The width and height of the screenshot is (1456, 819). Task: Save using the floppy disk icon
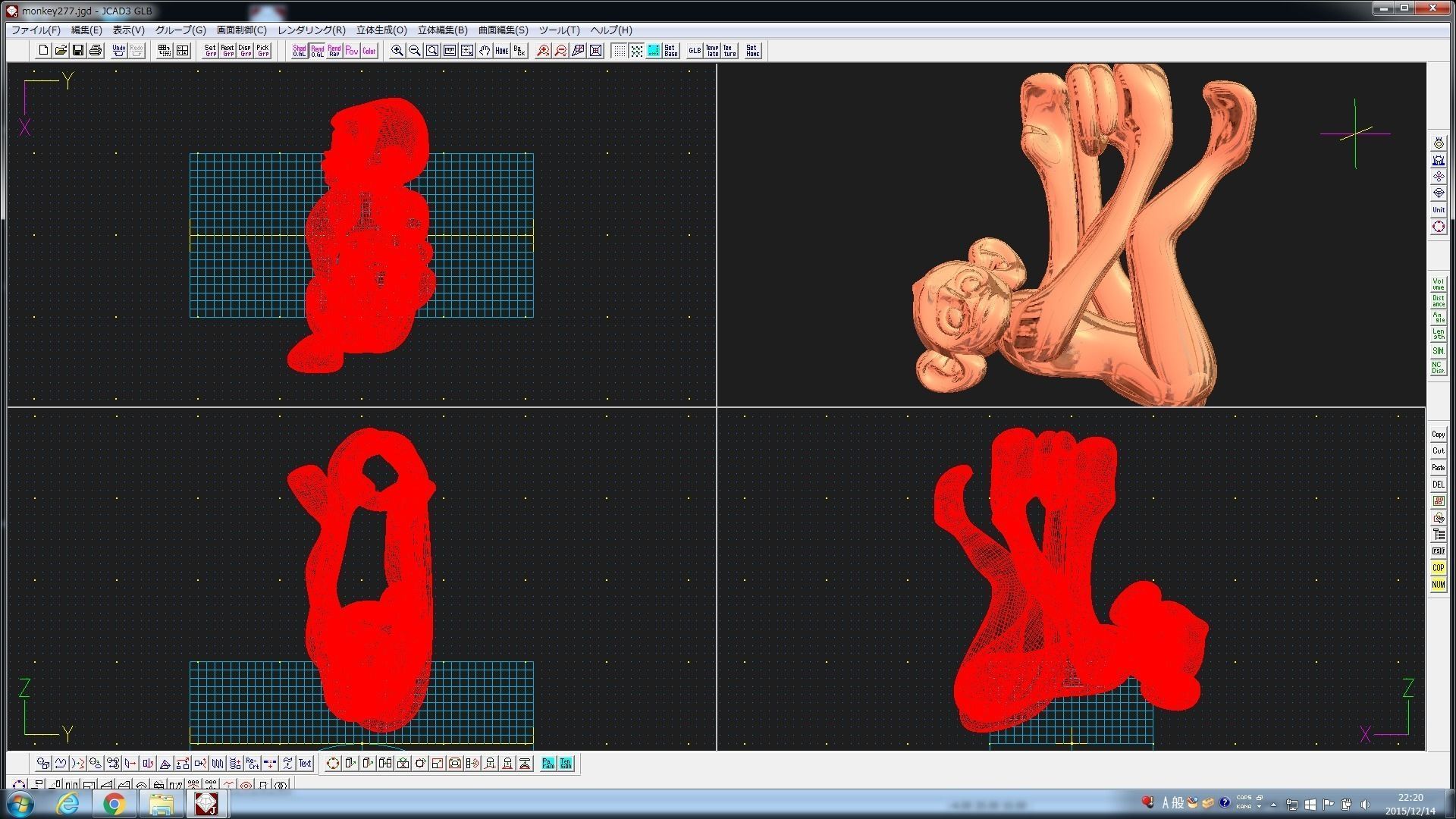click(78, 51)
